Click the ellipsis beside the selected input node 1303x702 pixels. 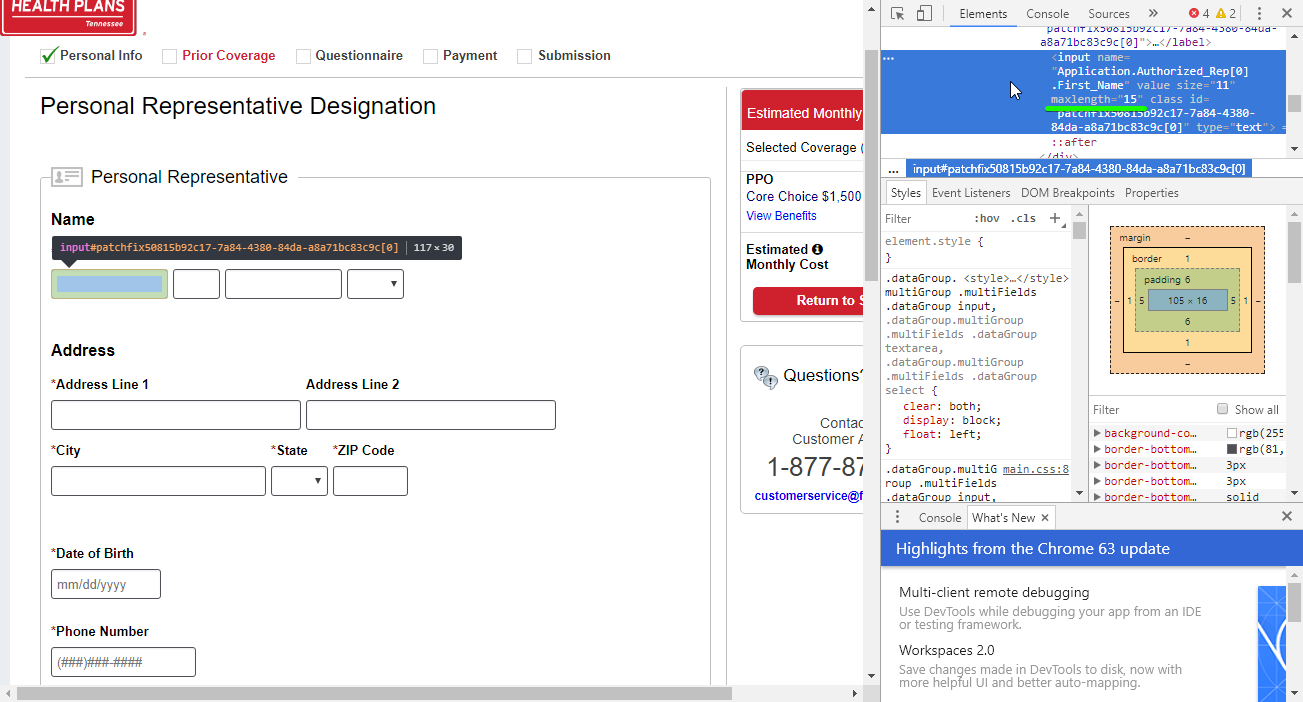[x=889, y=58]
